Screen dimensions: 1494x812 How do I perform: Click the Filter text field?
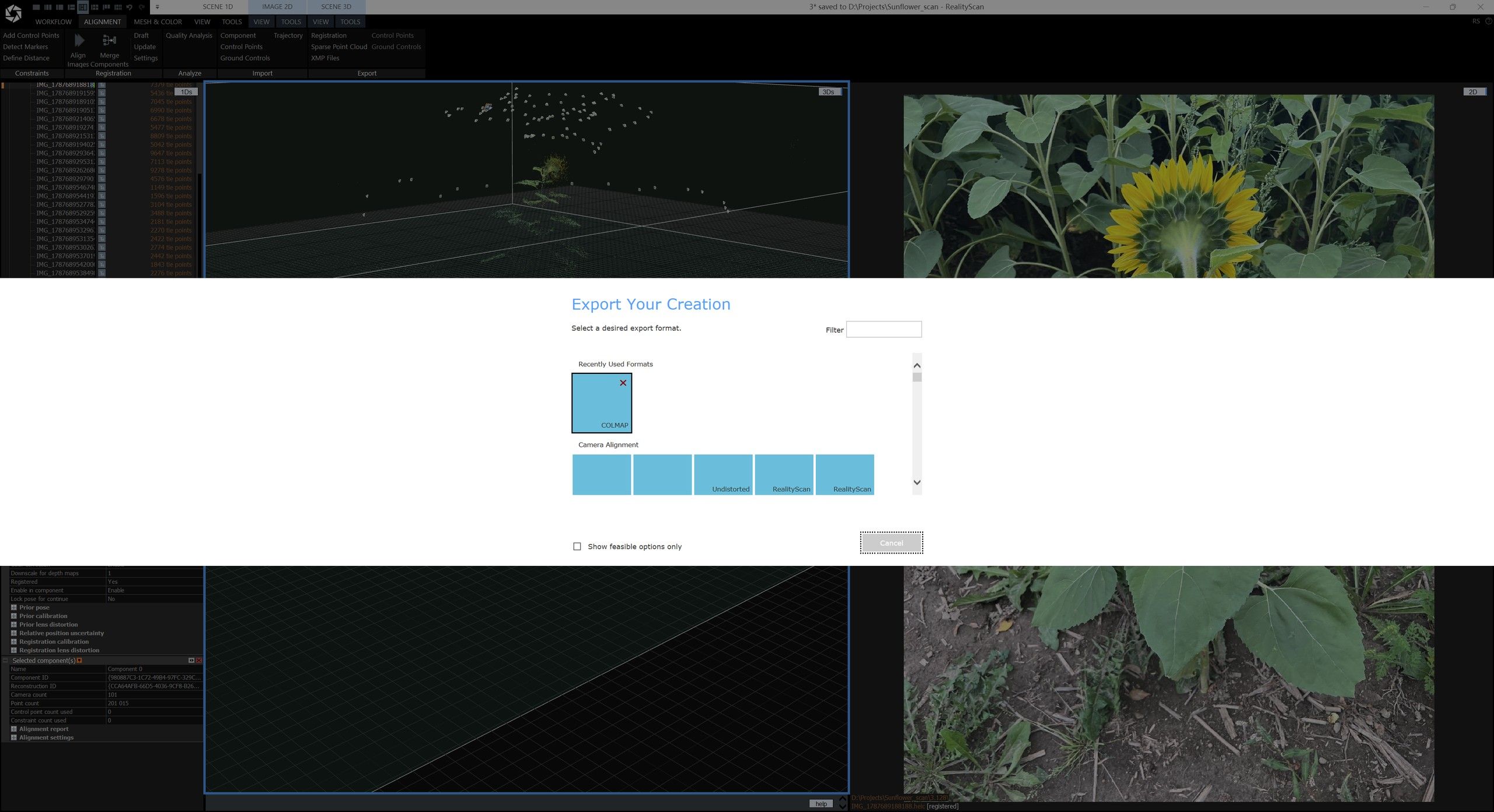coord(884,329)
